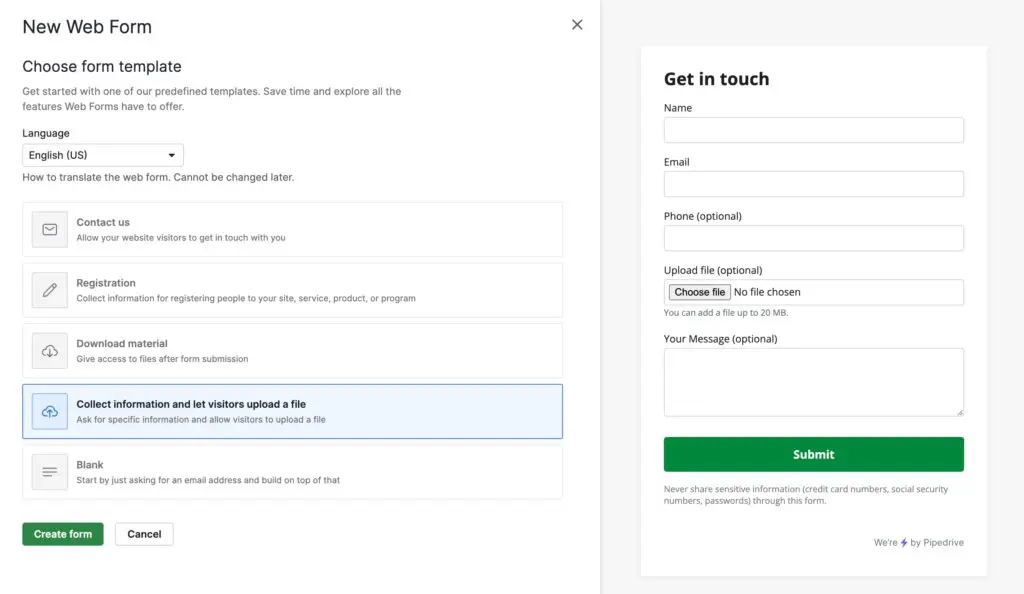
Task: Click the lines icon beside Blank template
Action: click(49, 470)
